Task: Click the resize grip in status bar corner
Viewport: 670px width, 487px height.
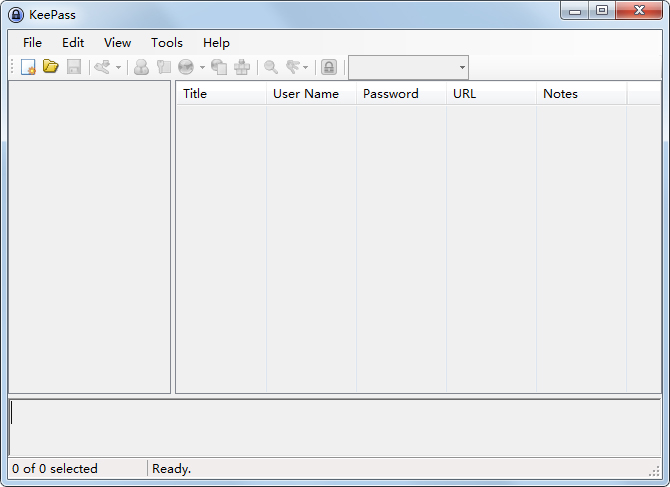Action: click(654, 471)
